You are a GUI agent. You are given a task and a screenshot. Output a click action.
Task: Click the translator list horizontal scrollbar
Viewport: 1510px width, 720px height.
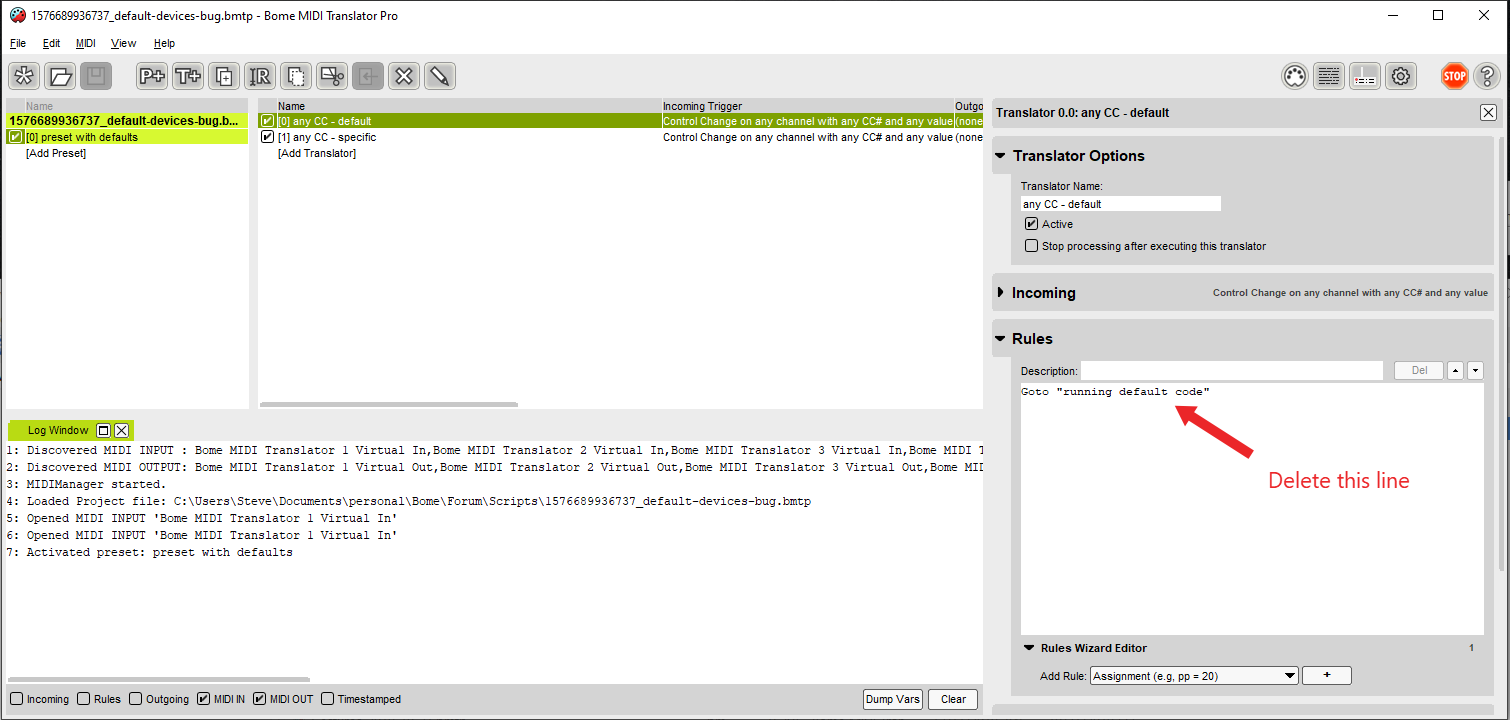coord(389,405)
